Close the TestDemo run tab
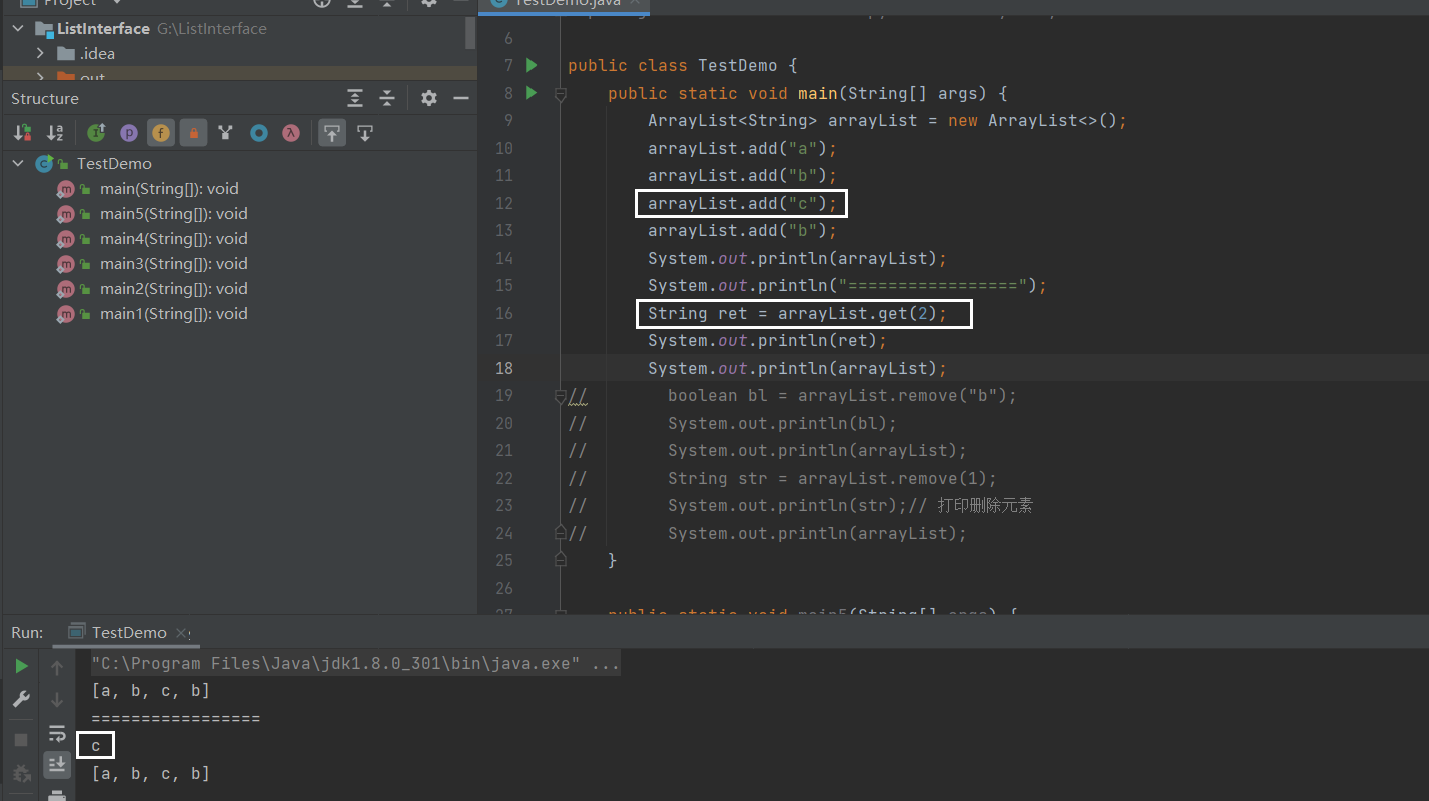 pos(182,633)
